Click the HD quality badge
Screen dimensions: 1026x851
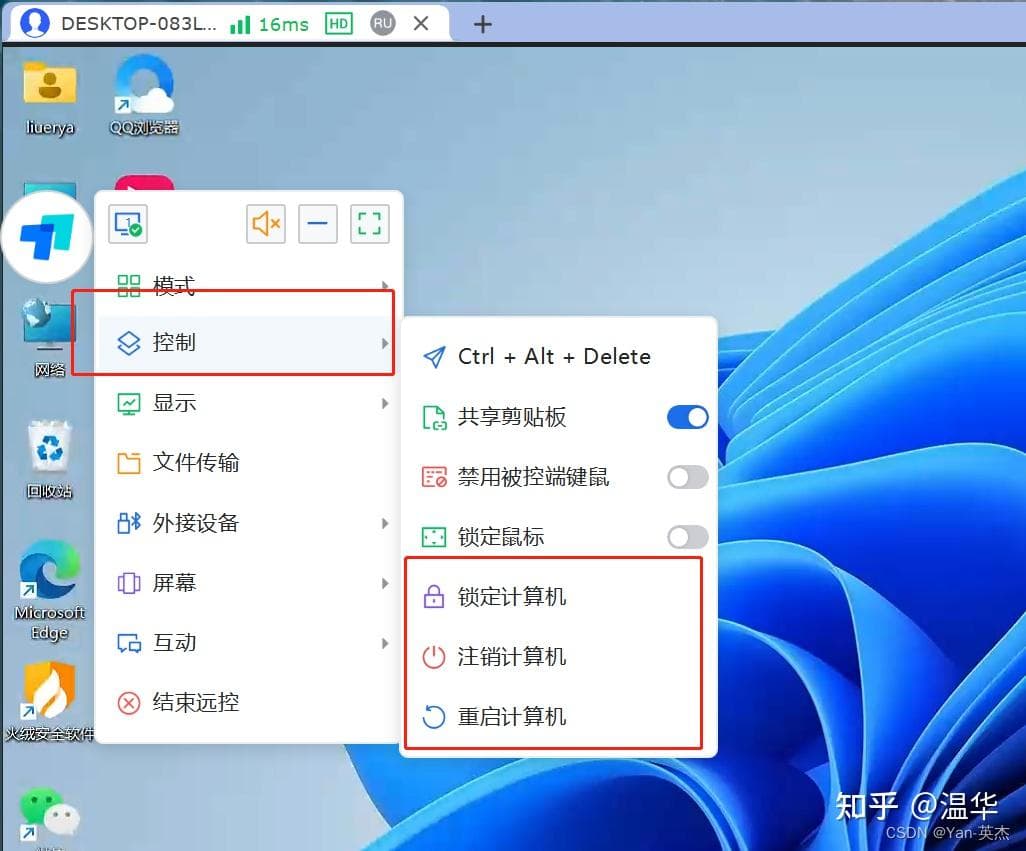(338, 24)
